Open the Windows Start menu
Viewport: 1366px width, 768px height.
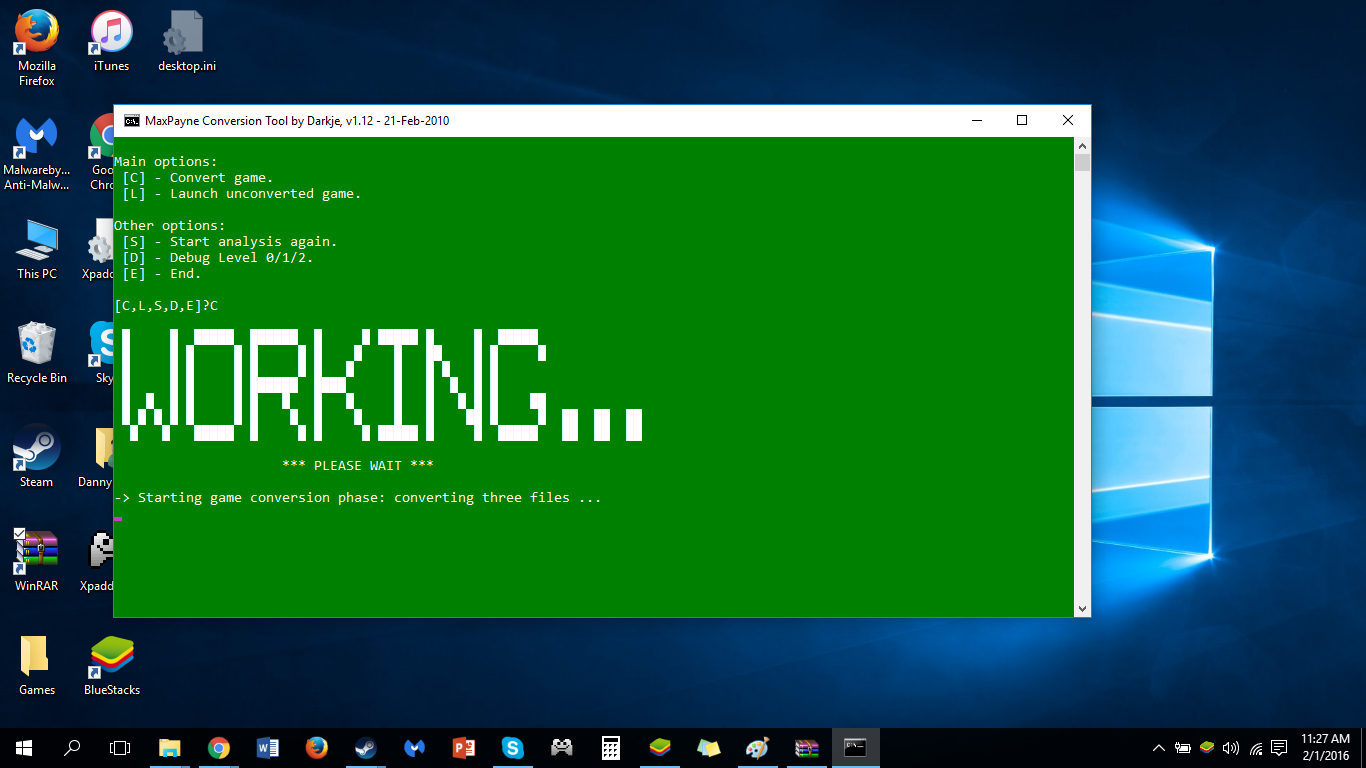(24, 748)
